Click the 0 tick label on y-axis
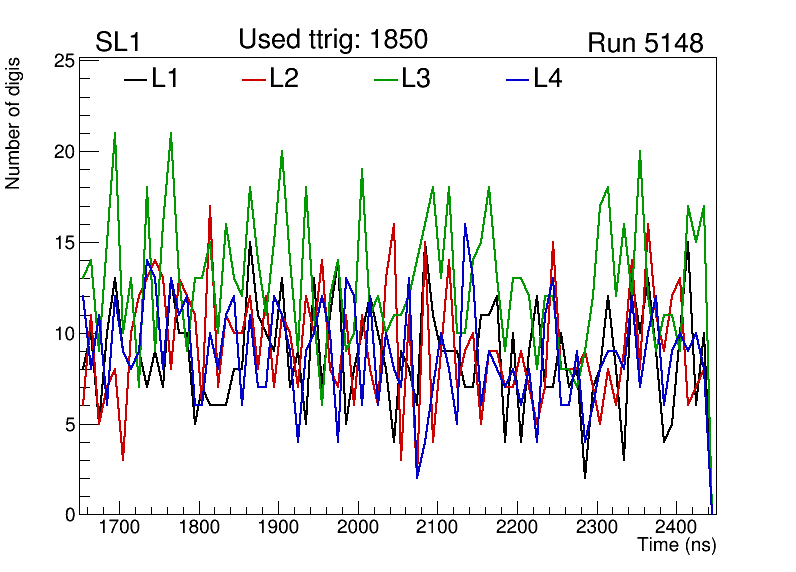The image size is (796, 572). coord(68,515)
